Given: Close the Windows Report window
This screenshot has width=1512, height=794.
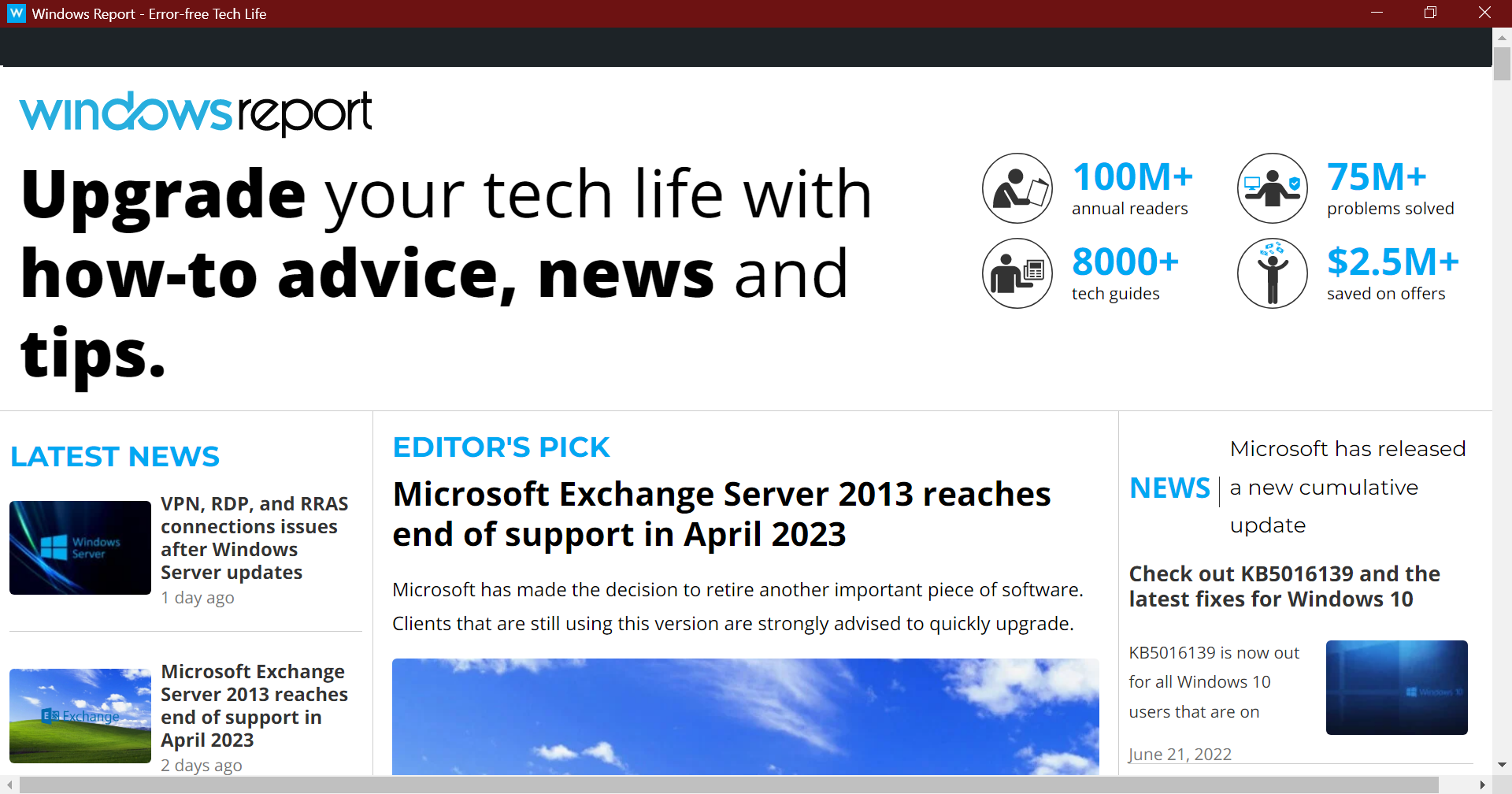Looking at the screenshot, I should tap(1484, 13).
